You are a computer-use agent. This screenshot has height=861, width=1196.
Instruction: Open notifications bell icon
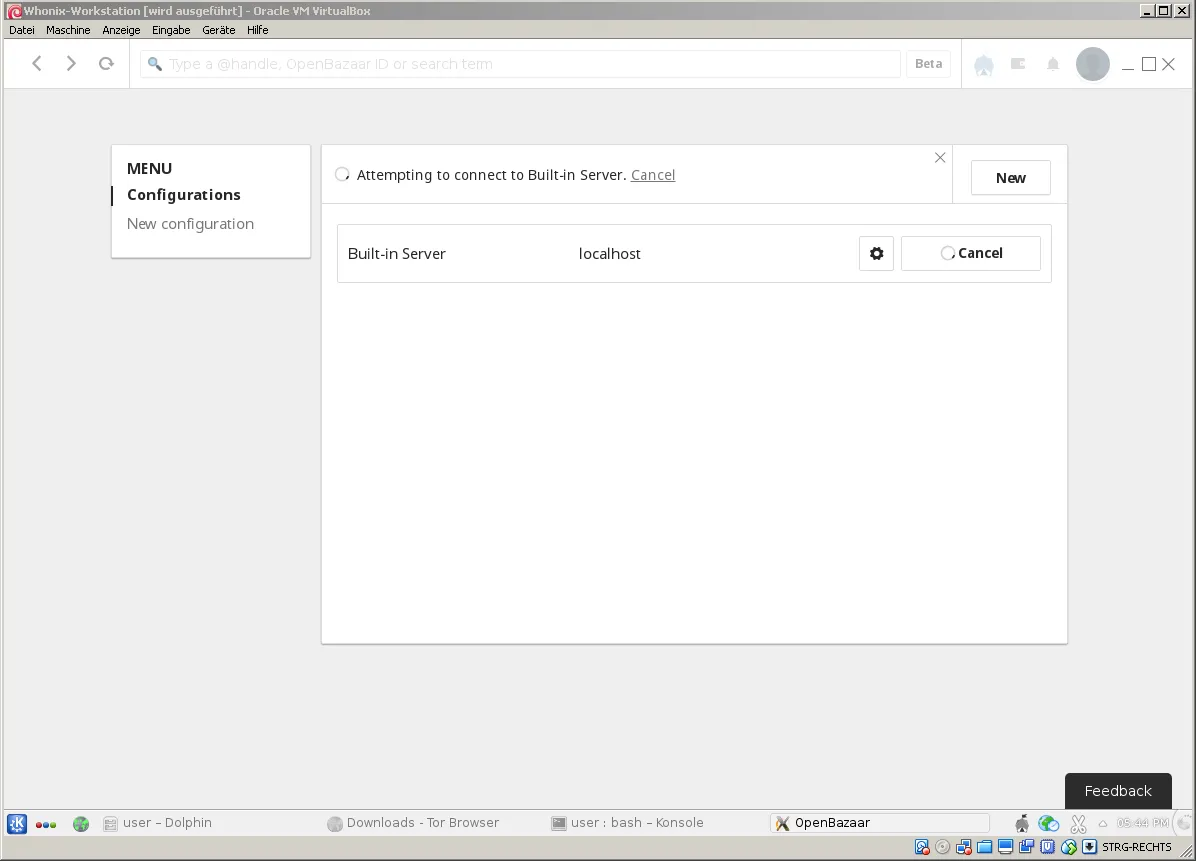[x=1053, y=64]
